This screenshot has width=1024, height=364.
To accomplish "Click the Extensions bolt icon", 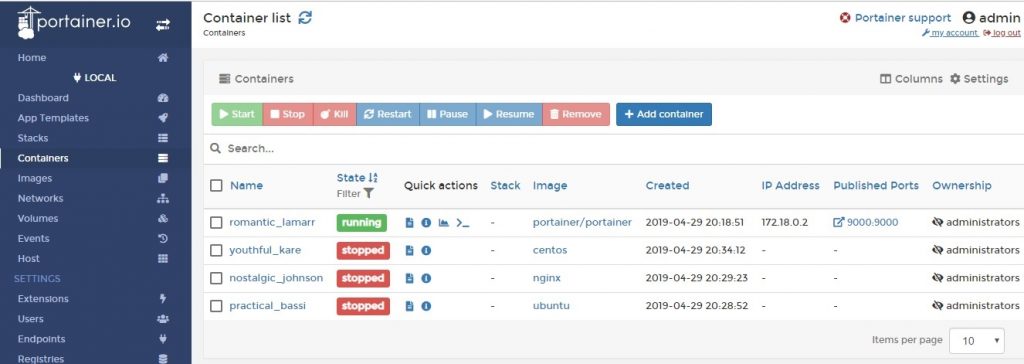I will click(163, 299).
